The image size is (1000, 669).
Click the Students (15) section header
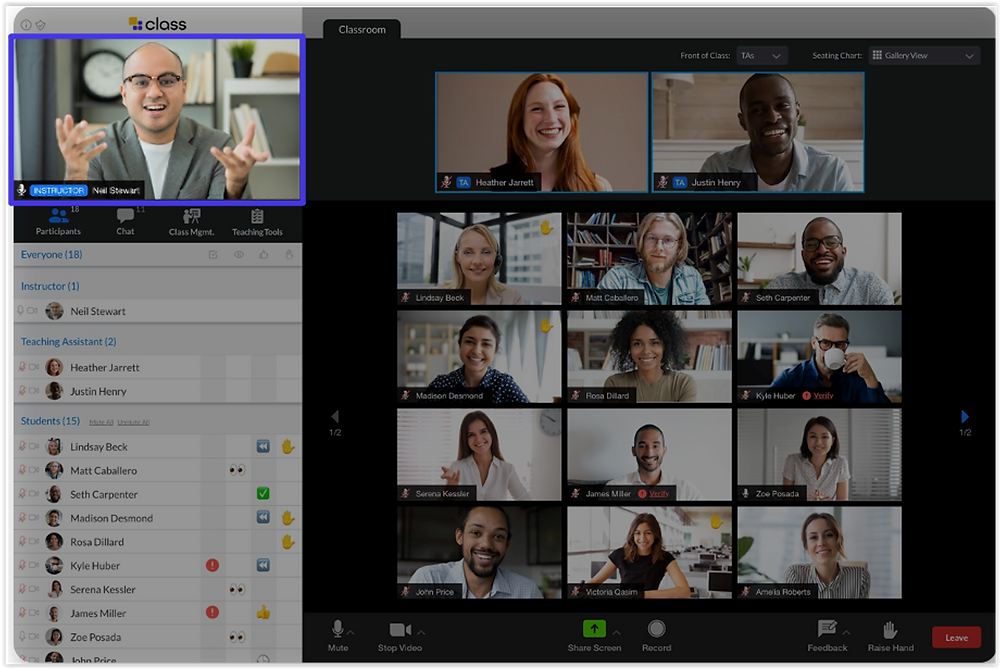(50, 421)
